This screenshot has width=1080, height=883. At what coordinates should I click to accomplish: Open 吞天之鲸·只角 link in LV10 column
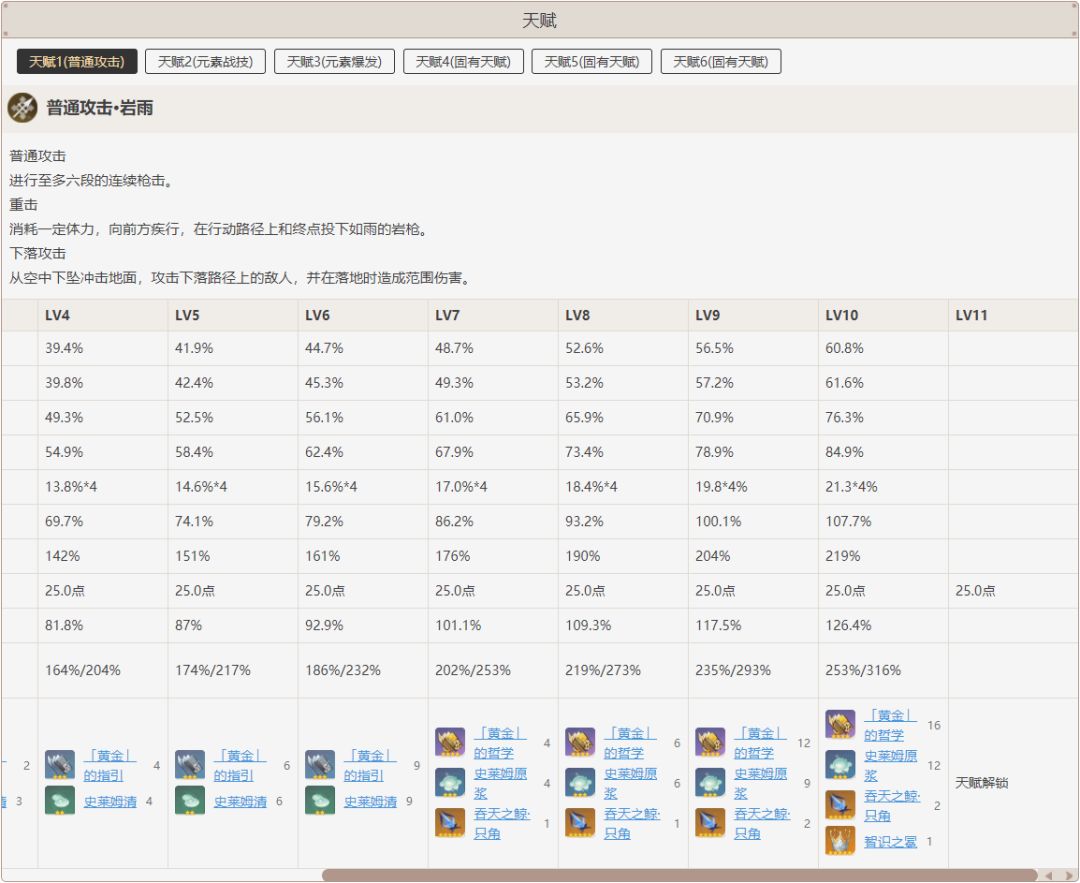893,805
